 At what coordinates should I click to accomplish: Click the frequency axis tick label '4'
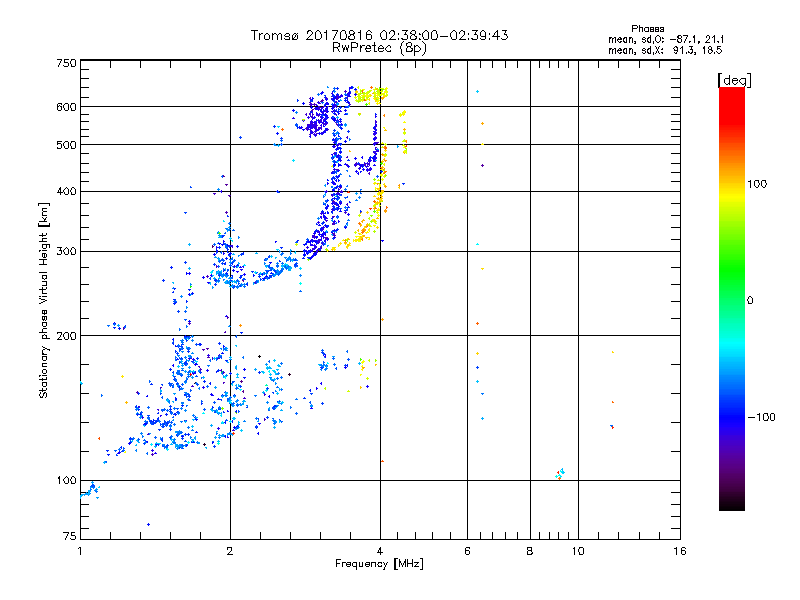click(x=380, y=551)
